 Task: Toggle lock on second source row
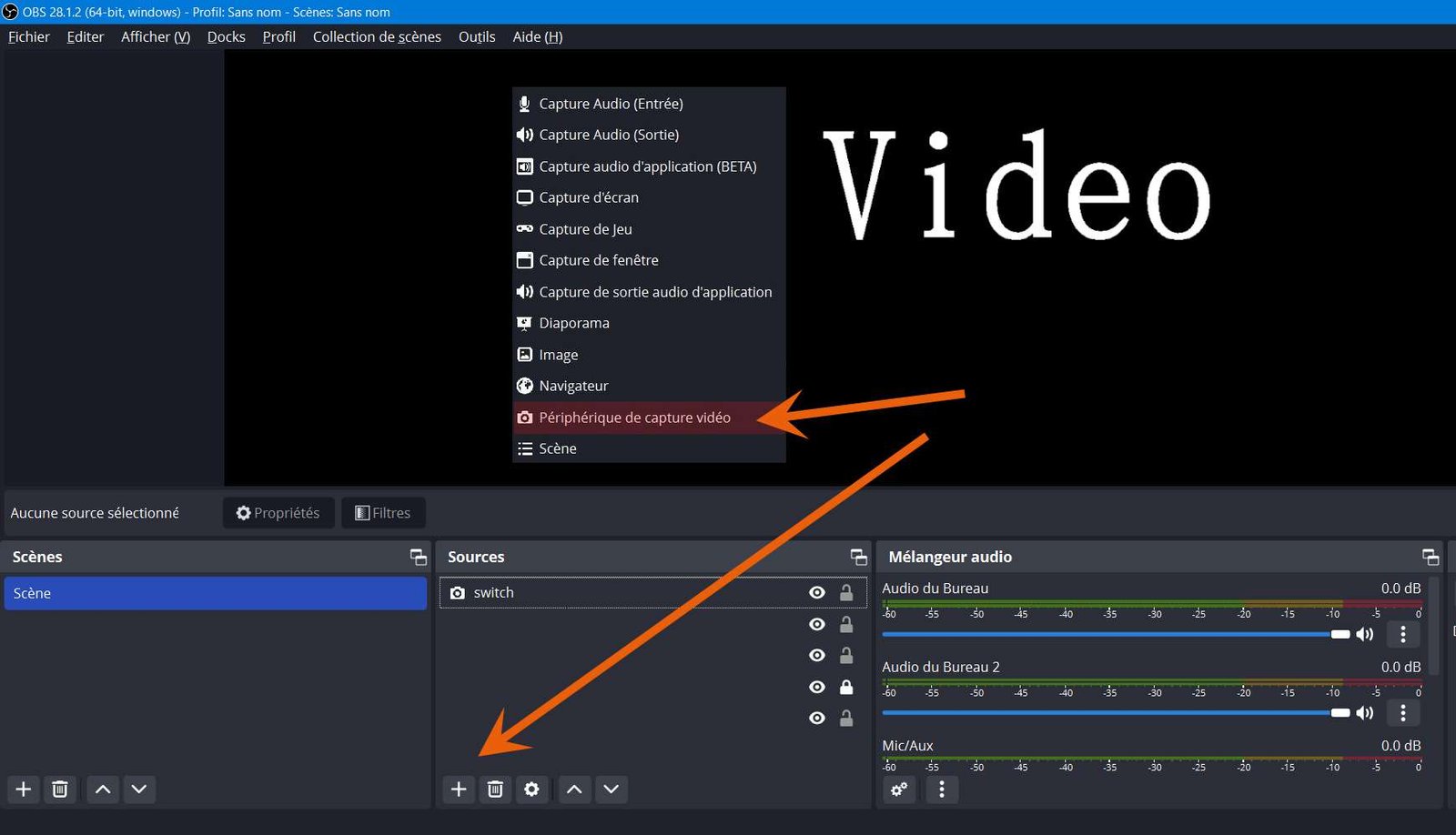coord(846,624)
